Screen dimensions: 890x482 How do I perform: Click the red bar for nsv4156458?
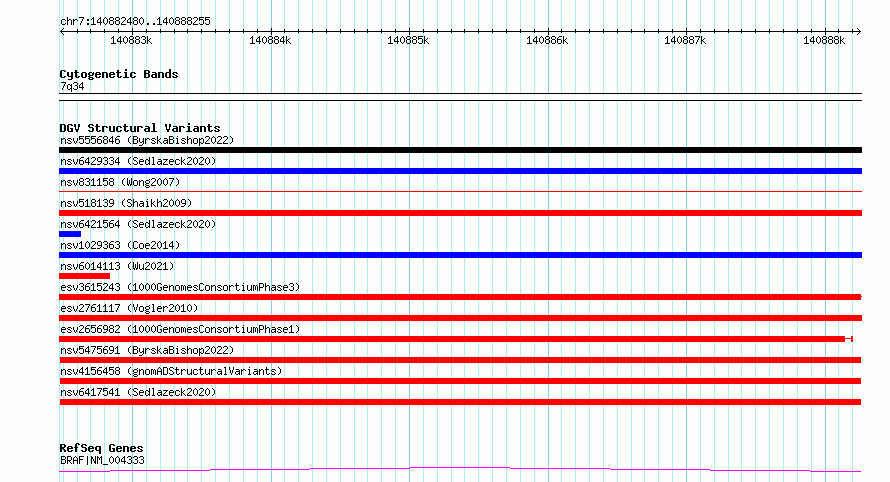coord(460,381)
